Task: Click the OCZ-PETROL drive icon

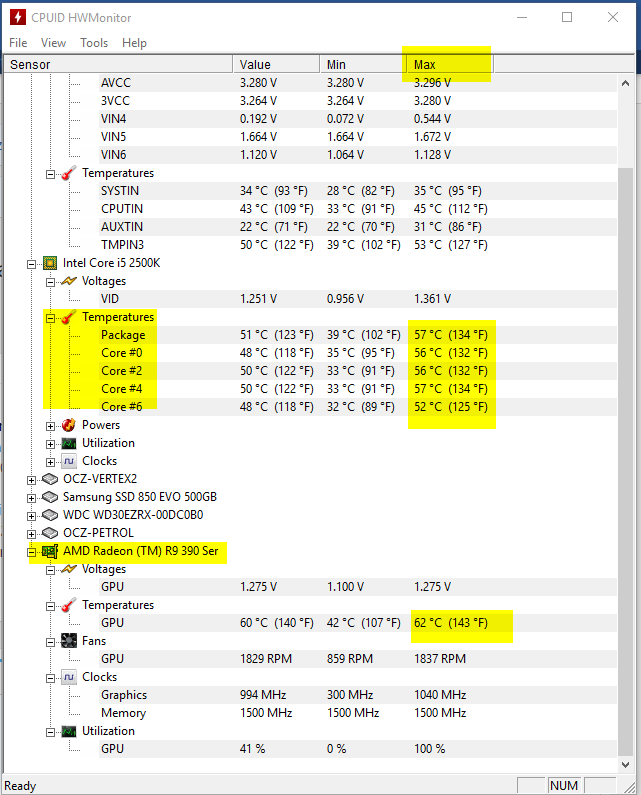Action: (x=50, y=533)
